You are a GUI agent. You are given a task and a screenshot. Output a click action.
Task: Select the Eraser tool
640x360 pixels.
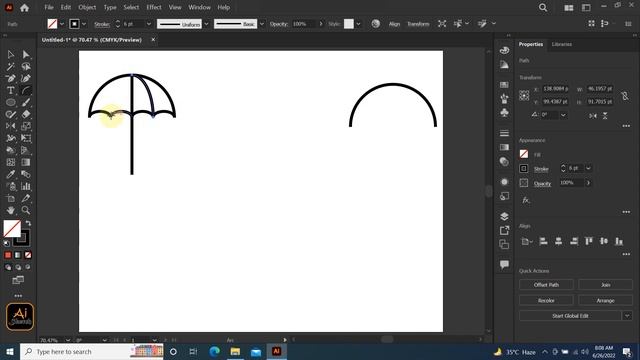[x=26, y=114]
